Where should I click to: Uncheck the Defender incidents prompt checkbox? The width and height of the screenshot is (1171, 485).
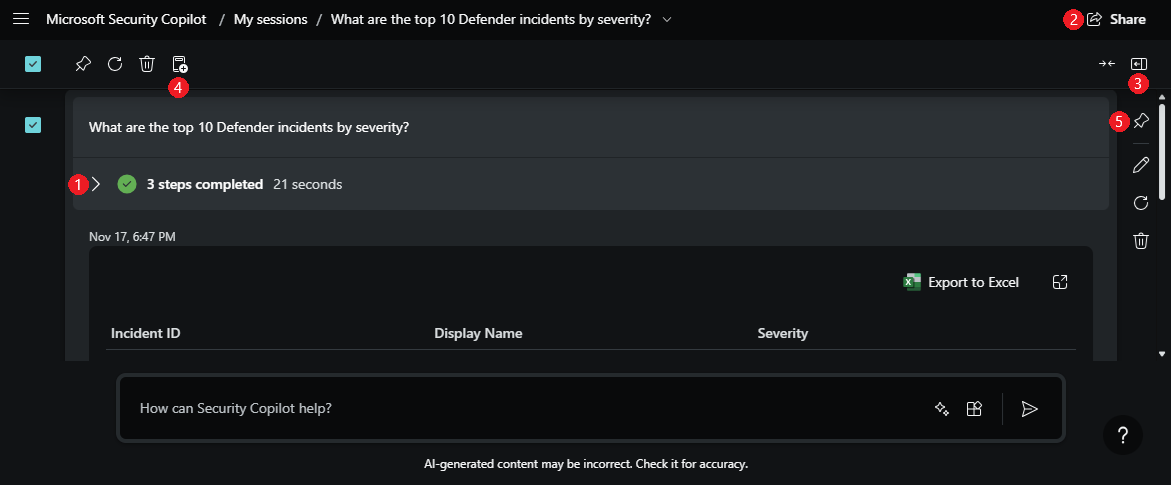point(33,125)
